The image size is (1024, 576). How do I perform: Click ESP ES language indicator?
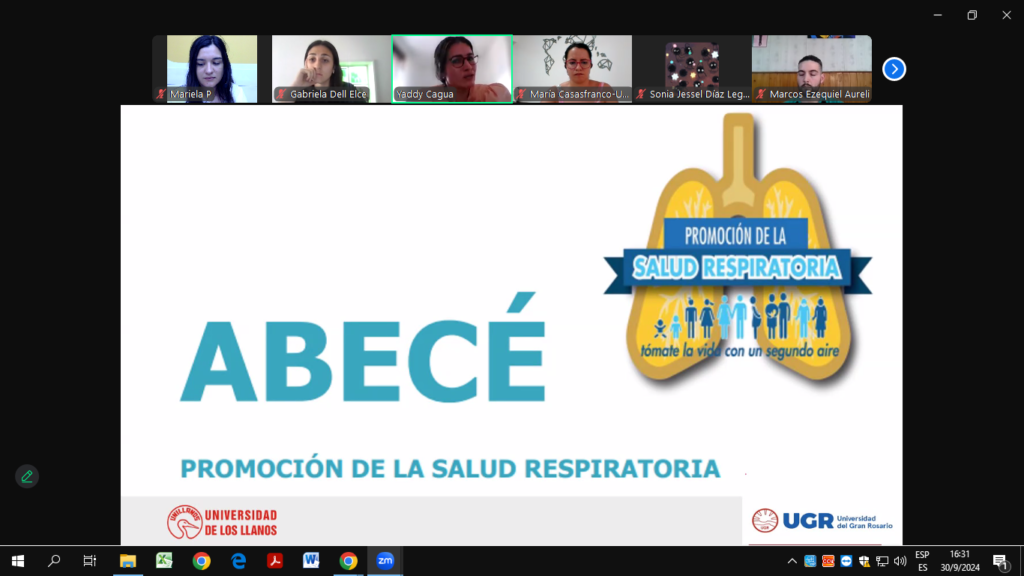(922, 561)
